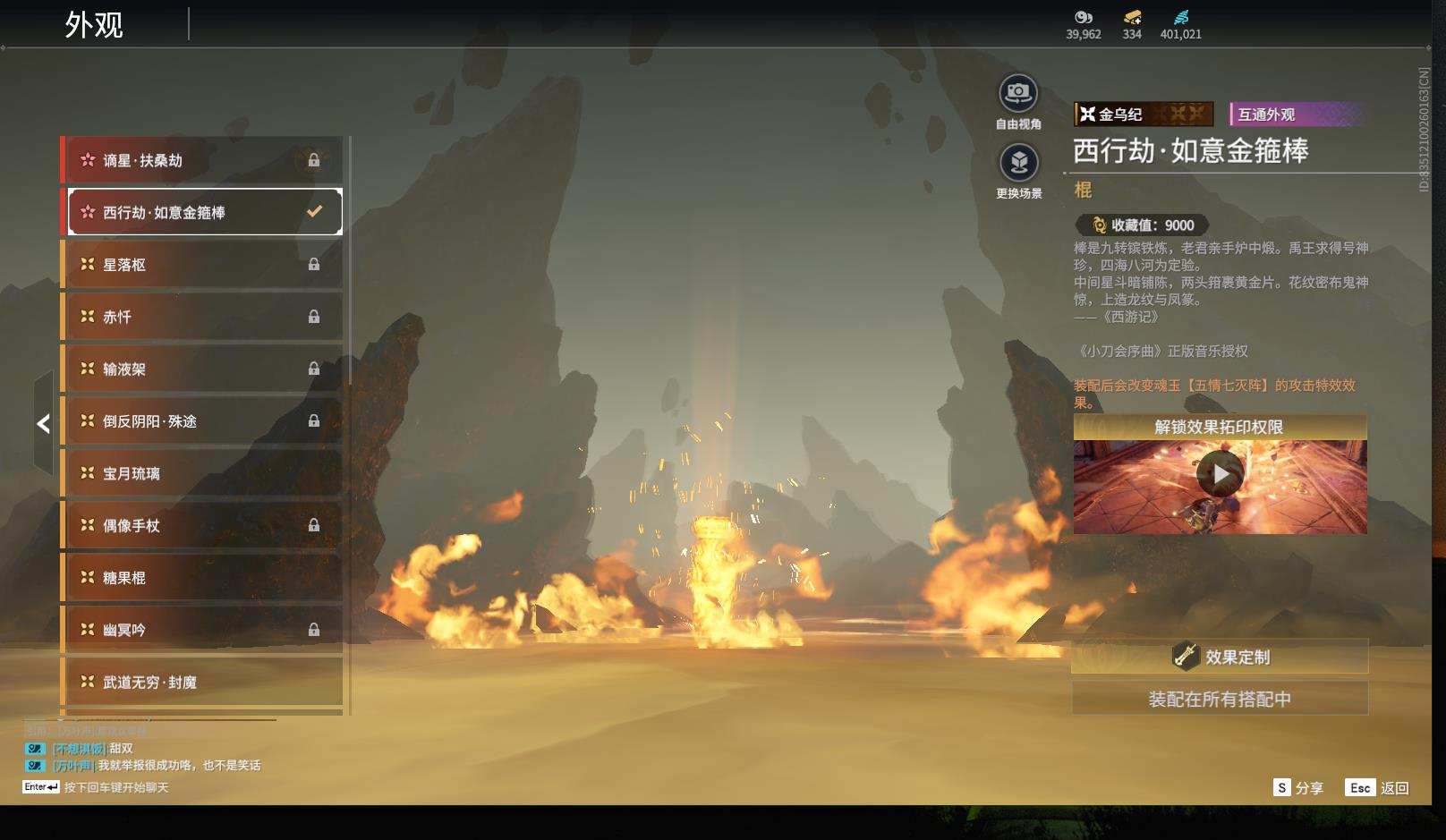Click the chat message from 万叶声
This screenshot has height=840, width=1446.
pyautogui.click(x=143, y=765)
